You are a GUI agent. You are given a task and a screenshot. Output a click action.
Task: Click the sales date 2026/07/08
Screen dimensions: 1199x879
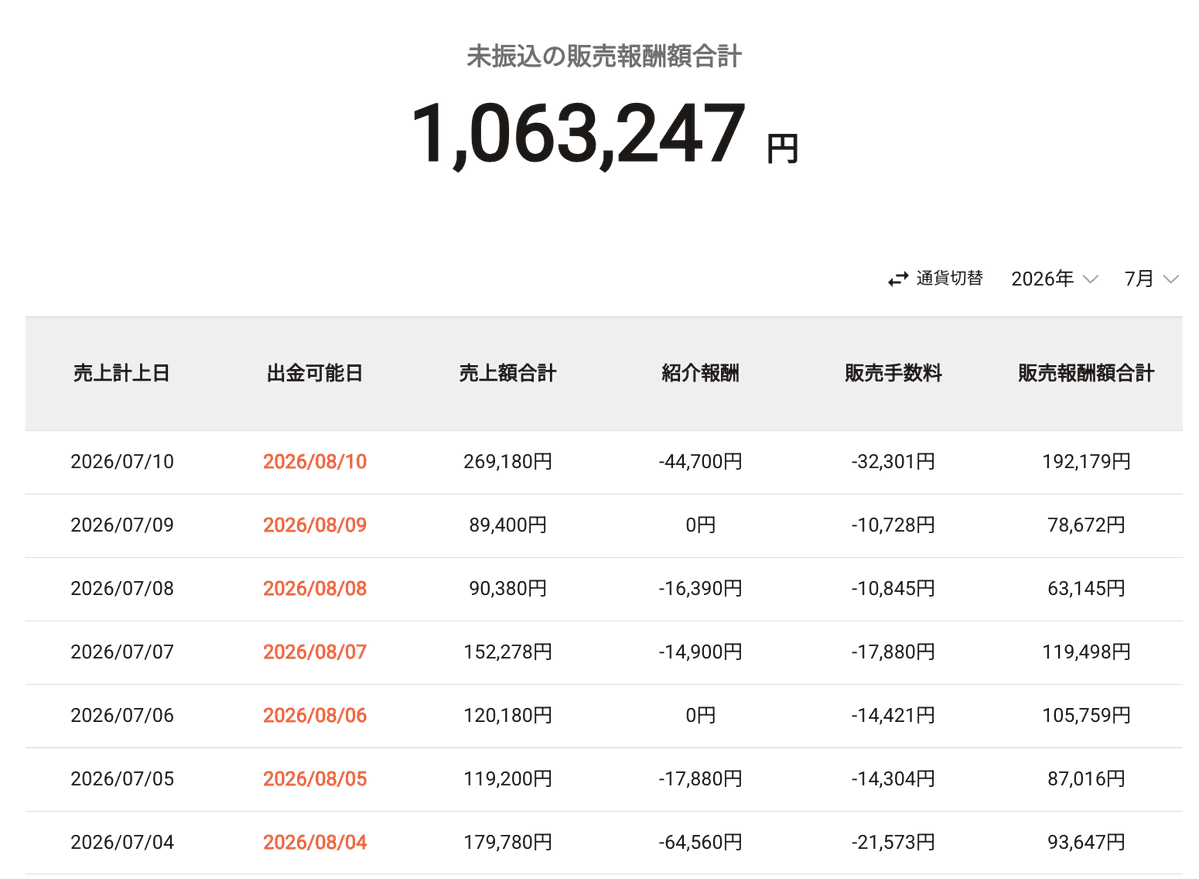[x=122, y=589]
